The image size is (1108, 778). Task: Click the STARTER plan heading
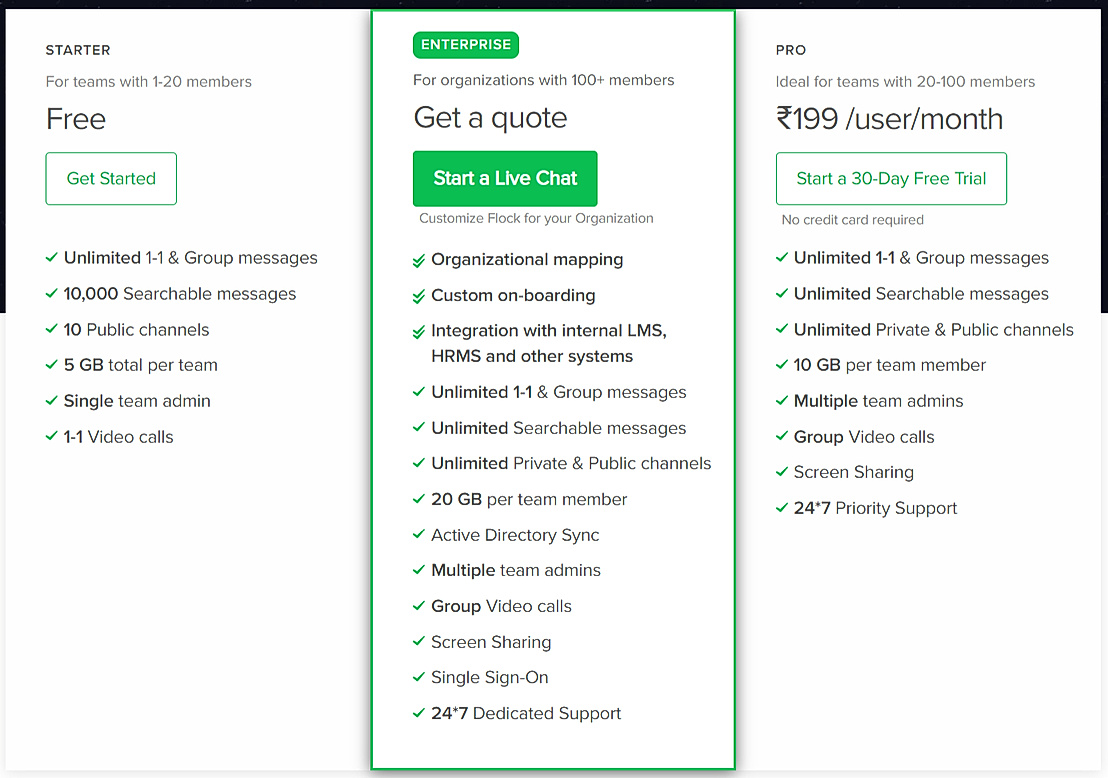[78, 50]
